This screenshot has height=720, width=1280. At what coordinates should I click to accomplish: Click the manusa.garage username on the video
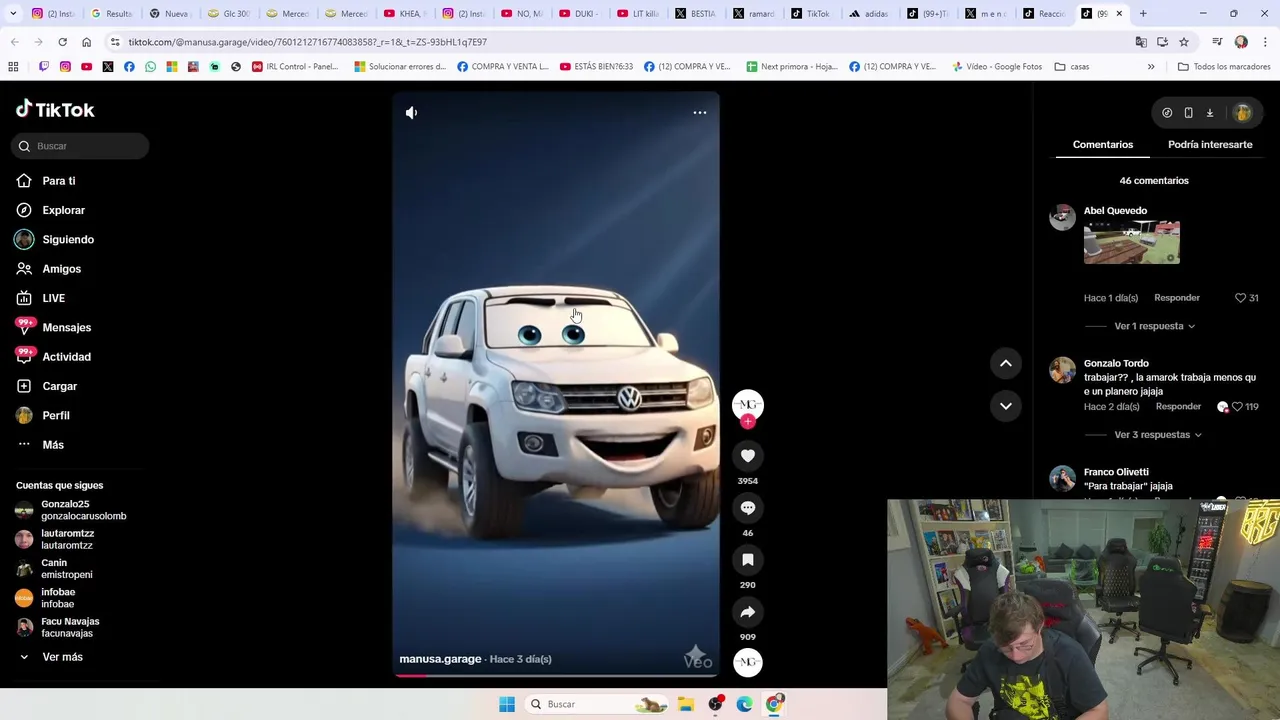pos(440,659)
